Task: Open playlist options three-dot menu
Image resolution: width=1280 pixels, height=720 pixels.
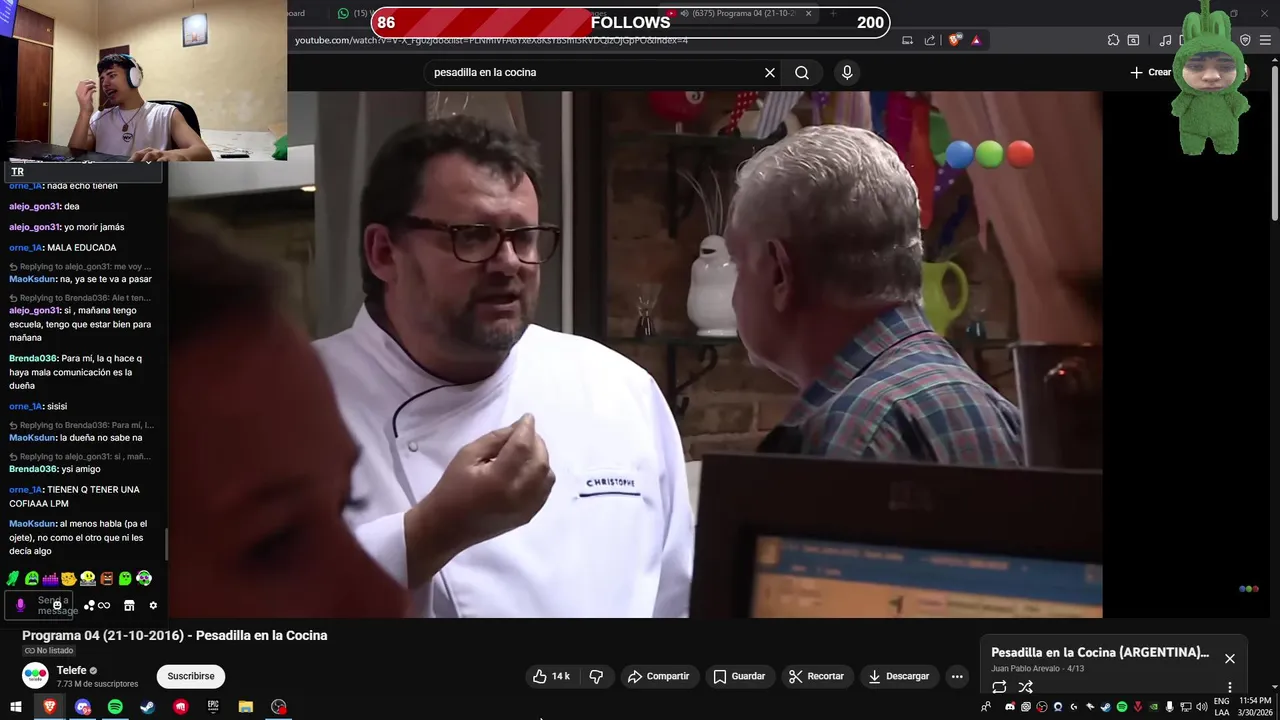Action: [x=1229, y=687]
